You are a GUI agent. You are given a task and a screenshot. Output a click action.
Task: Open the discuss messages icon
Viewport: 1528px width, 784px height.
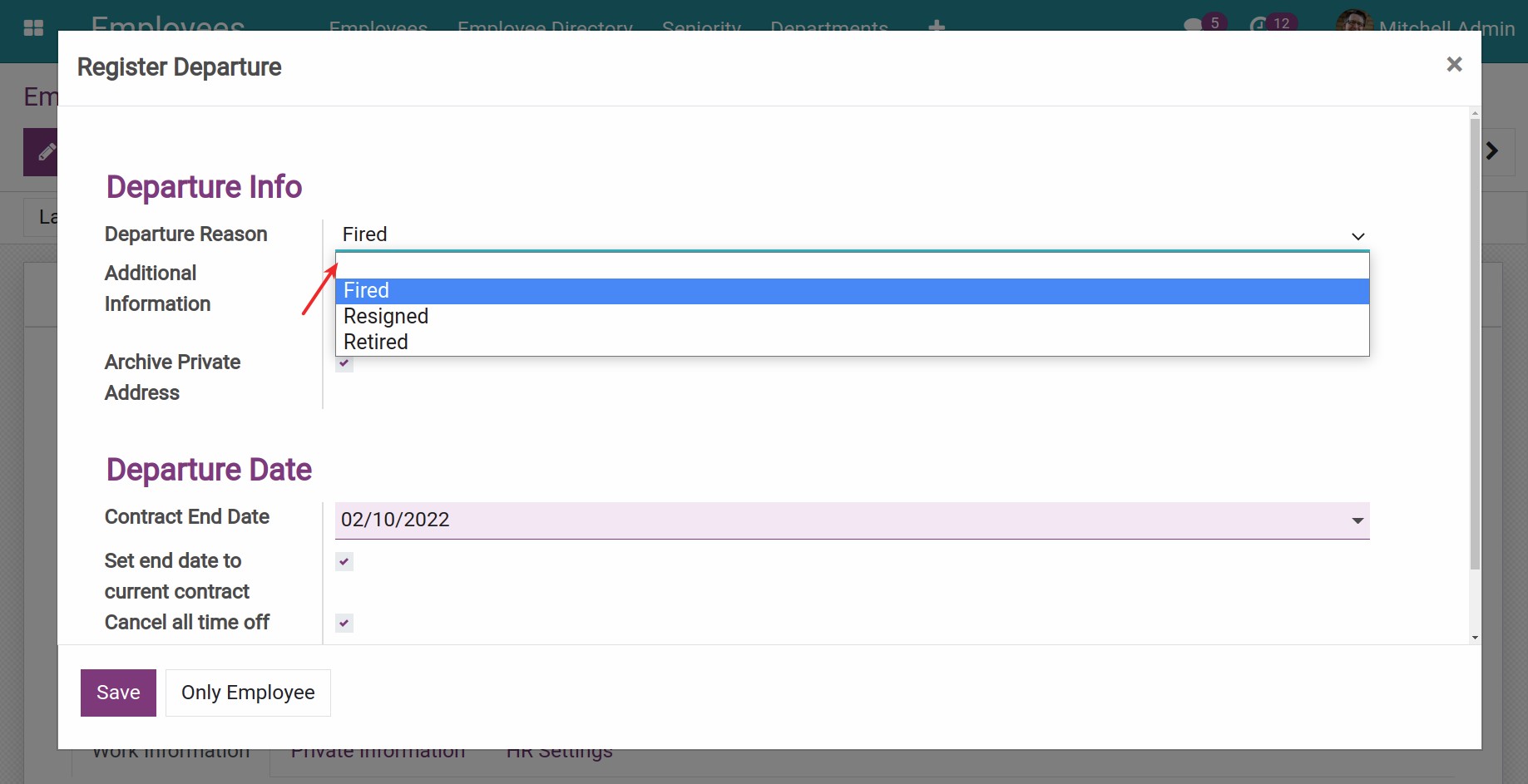(1194, 25)
